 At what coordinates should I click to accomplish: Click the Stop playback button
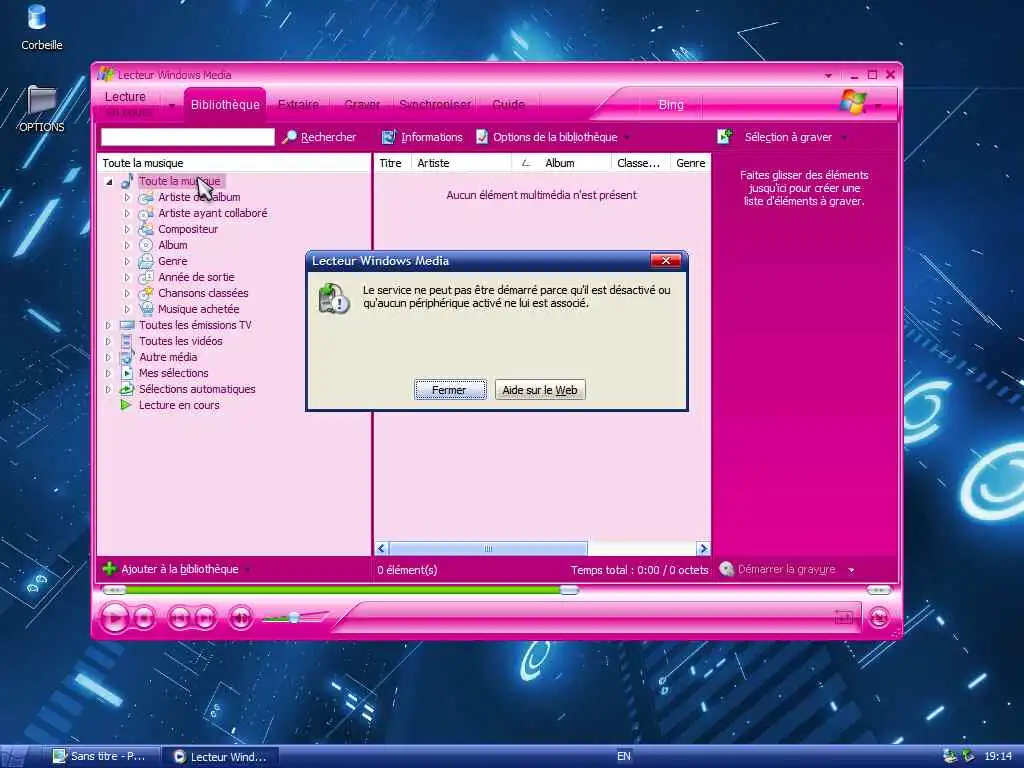tap(144, 618)
